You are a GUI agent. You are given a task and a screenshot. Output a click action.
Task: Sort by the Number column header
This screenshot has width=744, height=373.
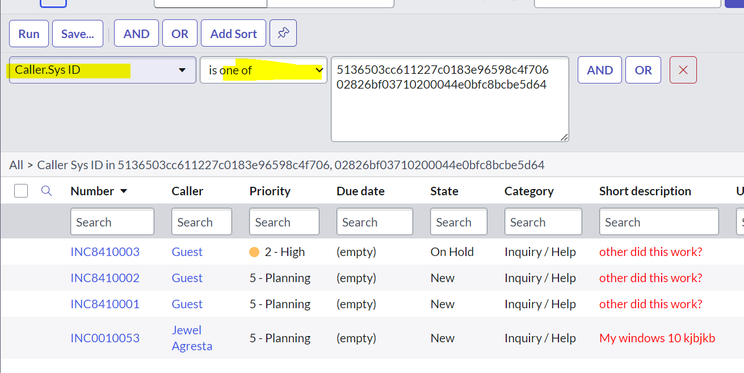point(92,191)
